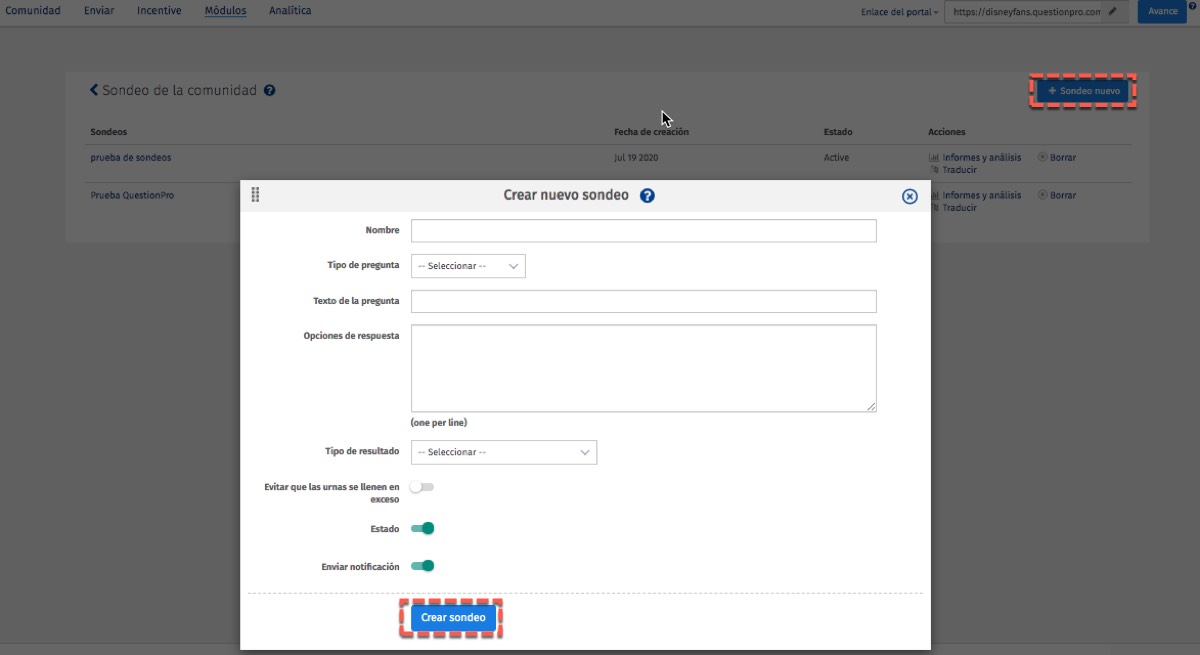
Task: Turn off the Estado switch
Action: point(423,528)
